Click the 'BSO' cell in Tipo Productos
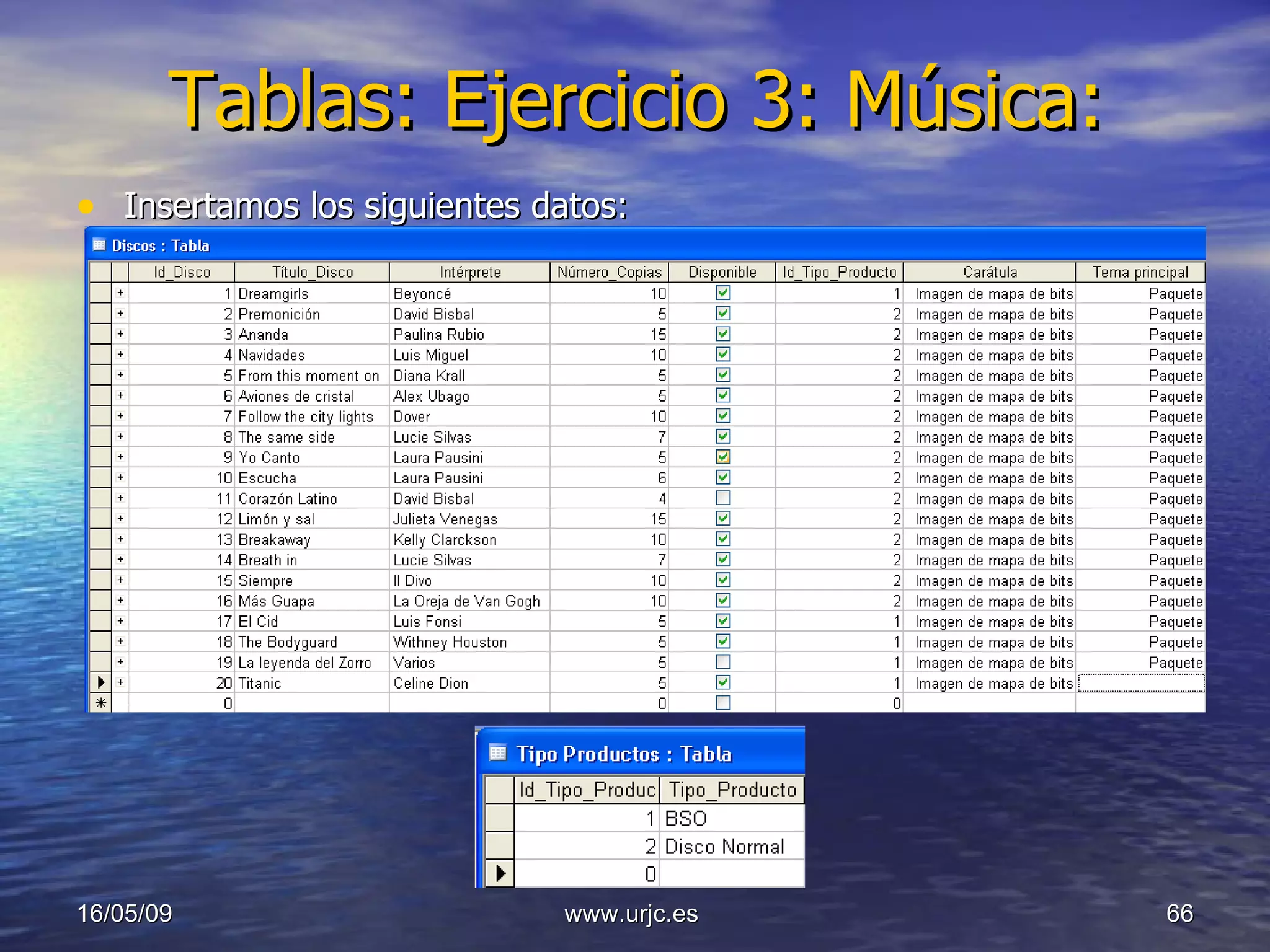The width and height of the screenshot is (1270, 952). tap(732, 818)
